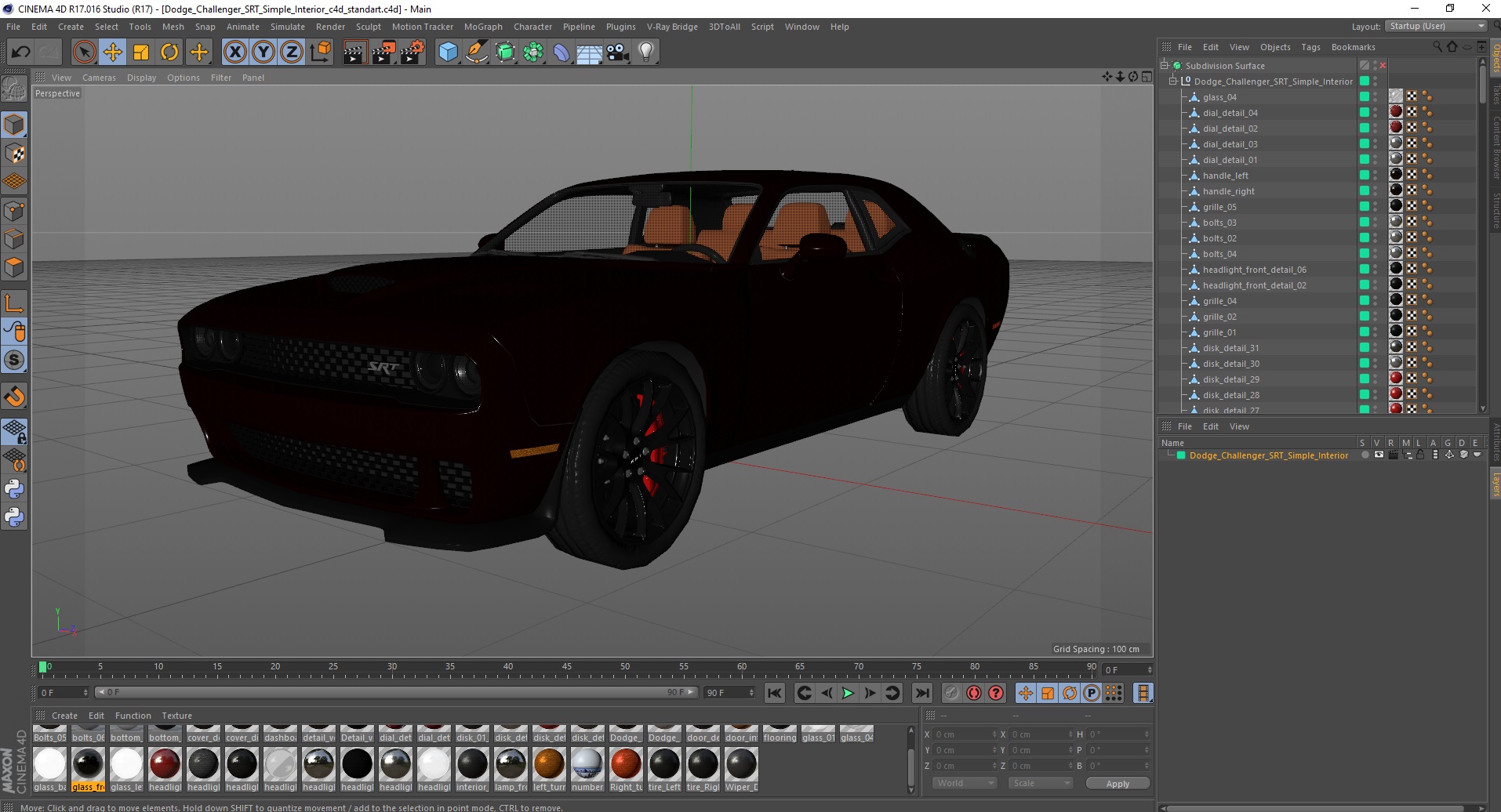The width and height of the screenshot is (1501, 812).
Task: Open viewport Cameras menu
Action: 99,78
